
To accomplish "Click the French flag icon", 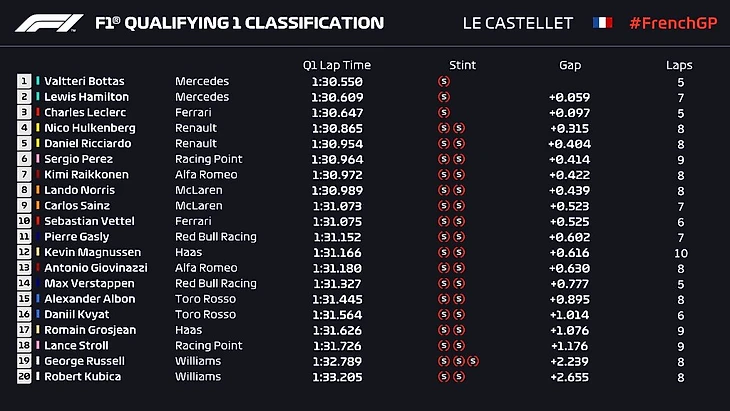I will tap(602, 22).
